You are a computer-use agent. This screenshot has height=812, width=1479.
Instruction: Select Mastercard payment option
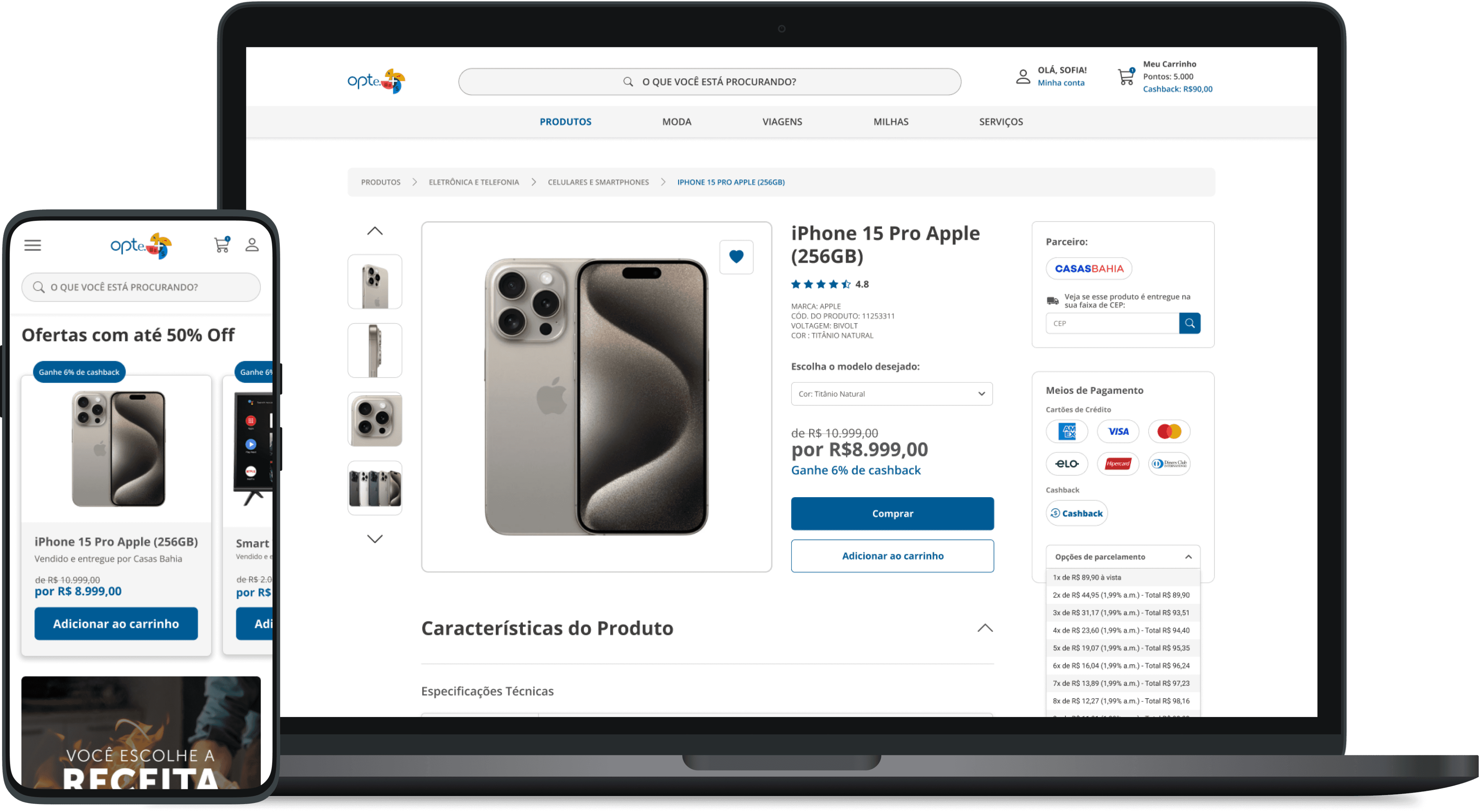1169,431
